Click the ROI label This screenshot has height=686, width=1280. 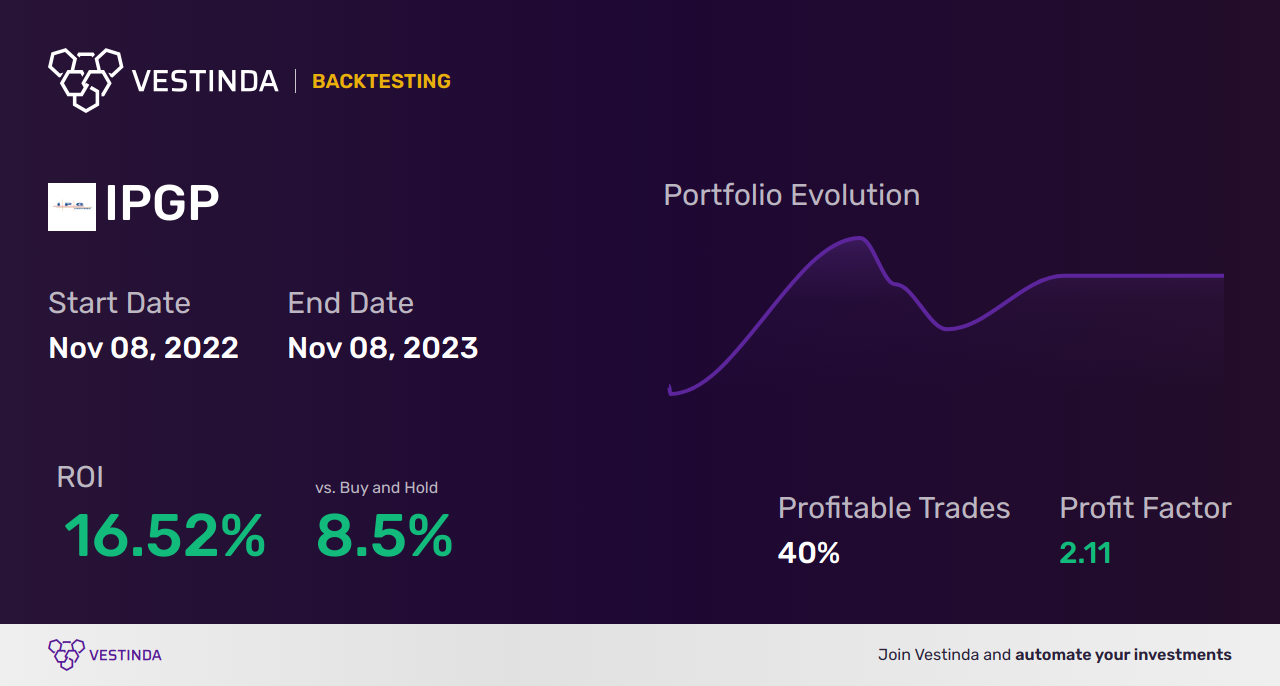(80, 477)
